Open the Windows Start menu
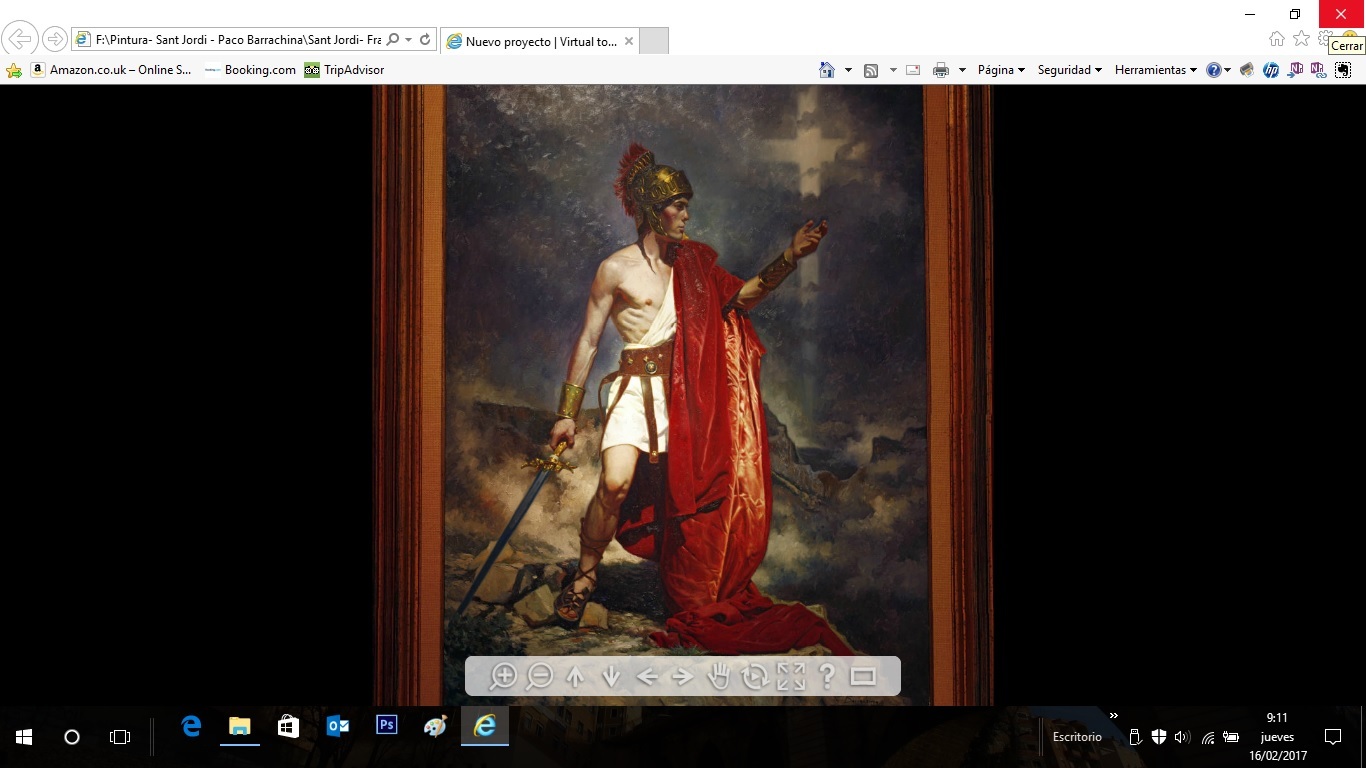Image resolution: width=1366 pixels, height=768 pixels. click(x=24, y=737)
